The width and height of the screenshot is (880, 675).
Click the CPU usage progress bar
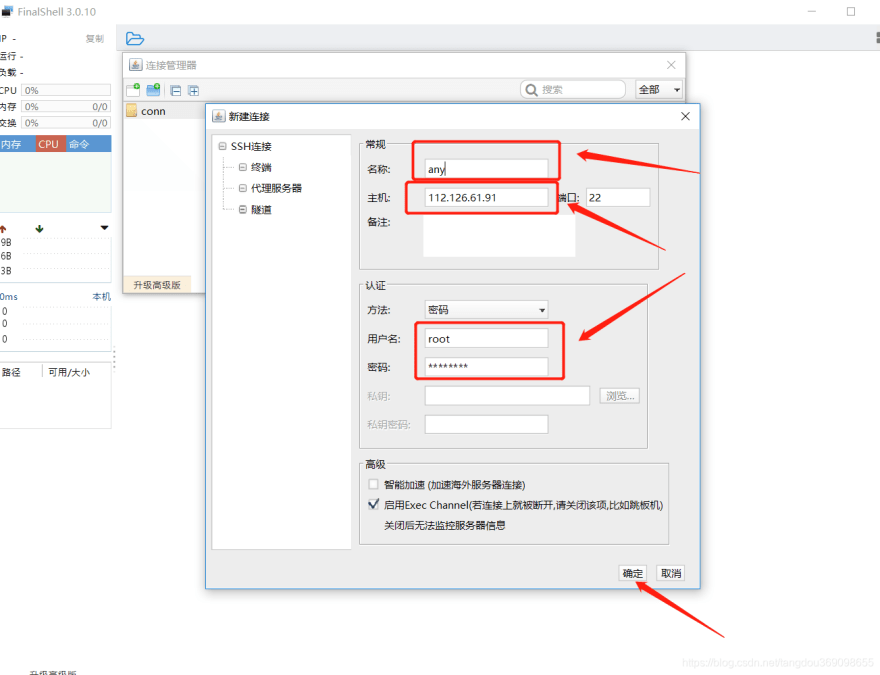coord(66,90)
